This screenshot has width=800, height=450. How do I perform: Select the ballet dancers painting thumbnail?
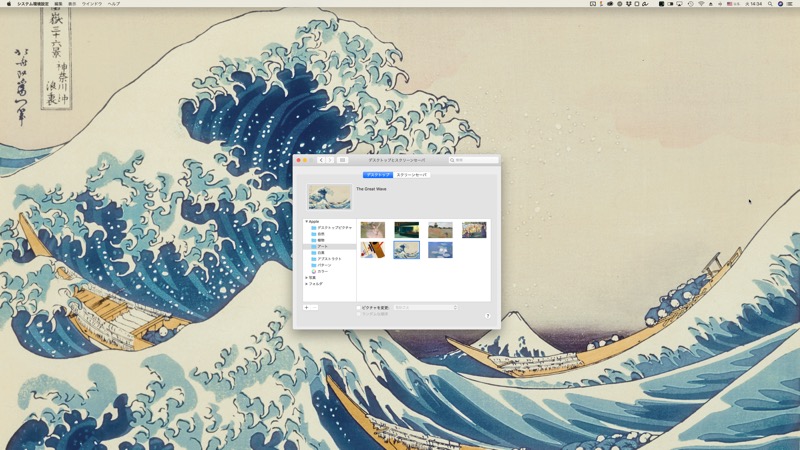pos(373,230)
